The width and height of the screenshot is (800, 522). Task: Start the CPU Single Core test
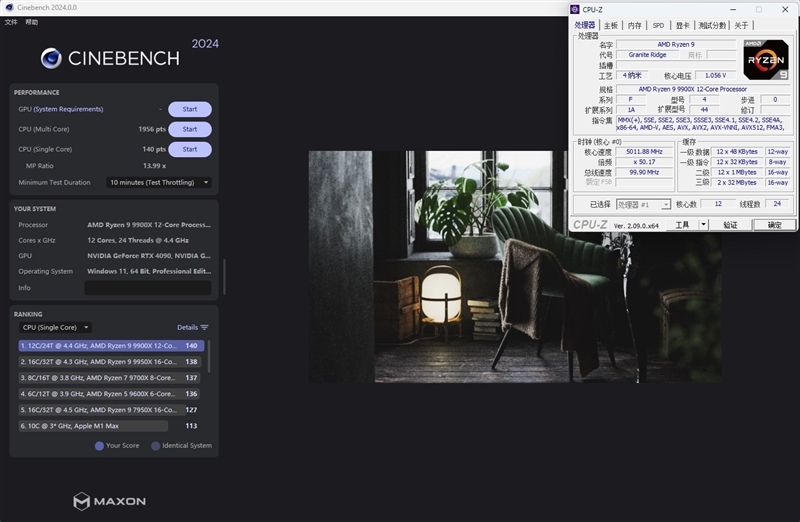pyautogui.click(x=190, y=149)
